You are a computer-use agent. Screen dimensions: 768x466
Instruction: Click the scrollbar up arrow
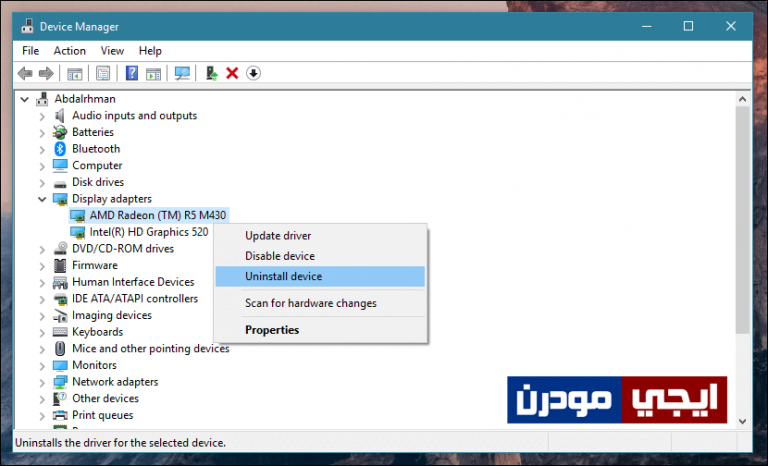click(x=743, y=99)
